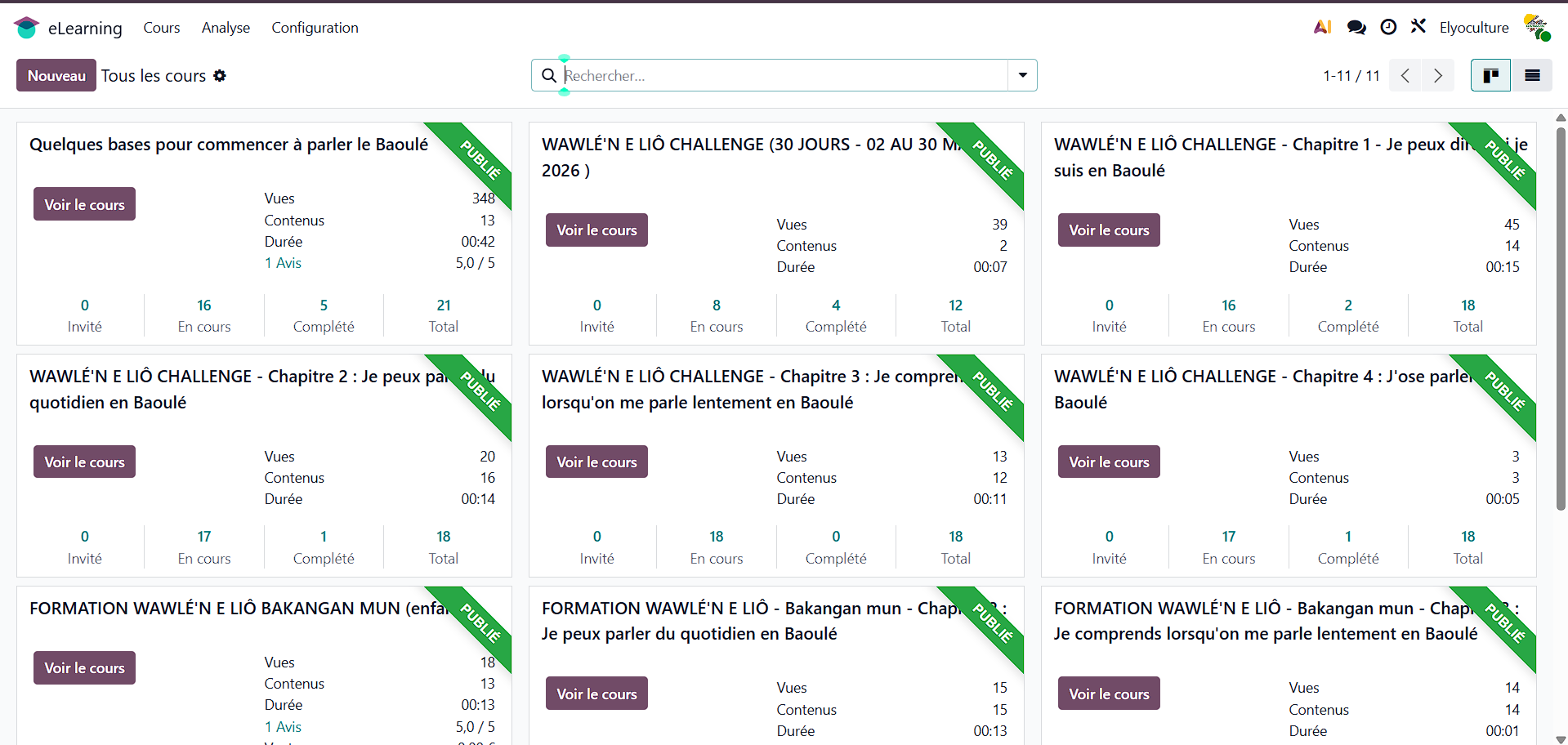The width and height of the screenshot is (1568, 745).
Task: Click the Rechercher search field
Action: tap(784, 75)
